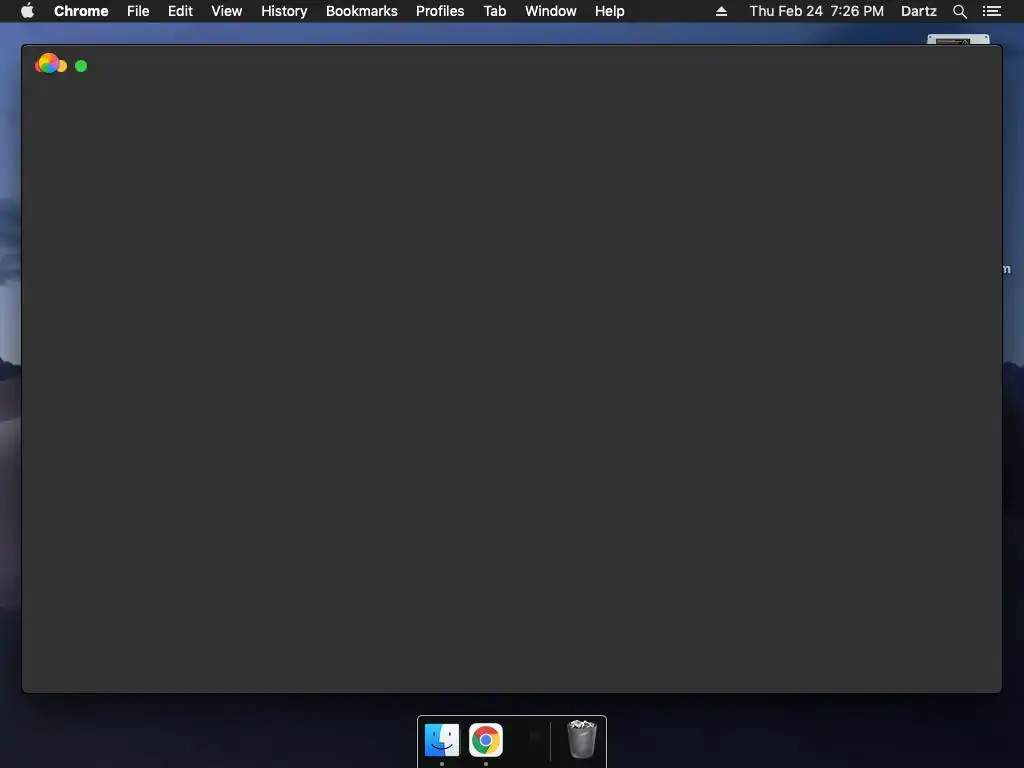Screen dimensions: 1024x768
Task: Open the Chrome application menu
Action: click(x=81, y=11)
